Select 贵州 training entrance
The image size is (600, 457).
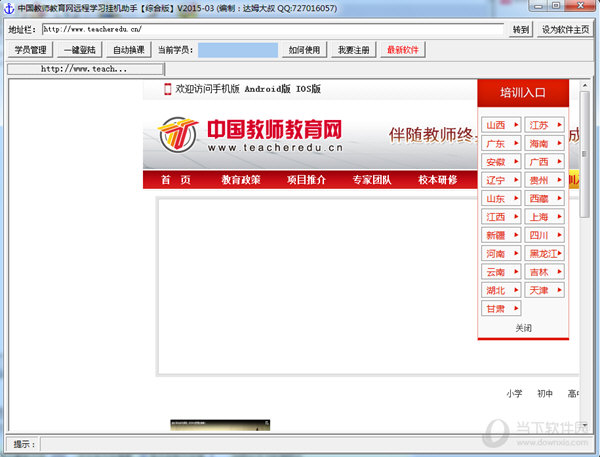click(x=545, y=180)
